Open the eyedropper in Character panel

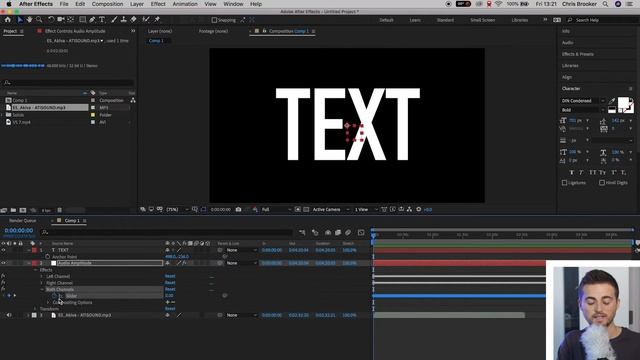(612, 101)
